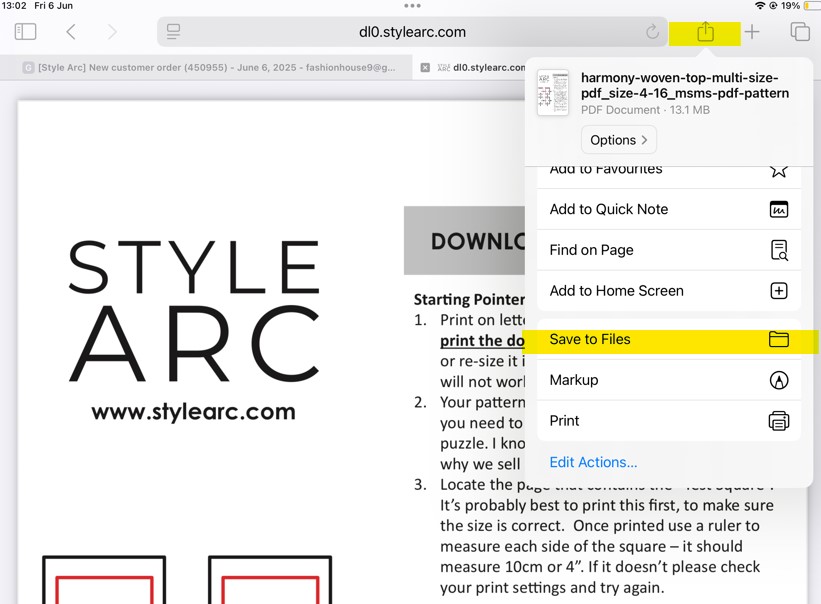
Task: Tap the PDF Document 13.1 MB label
Action: tap(645, 110)
